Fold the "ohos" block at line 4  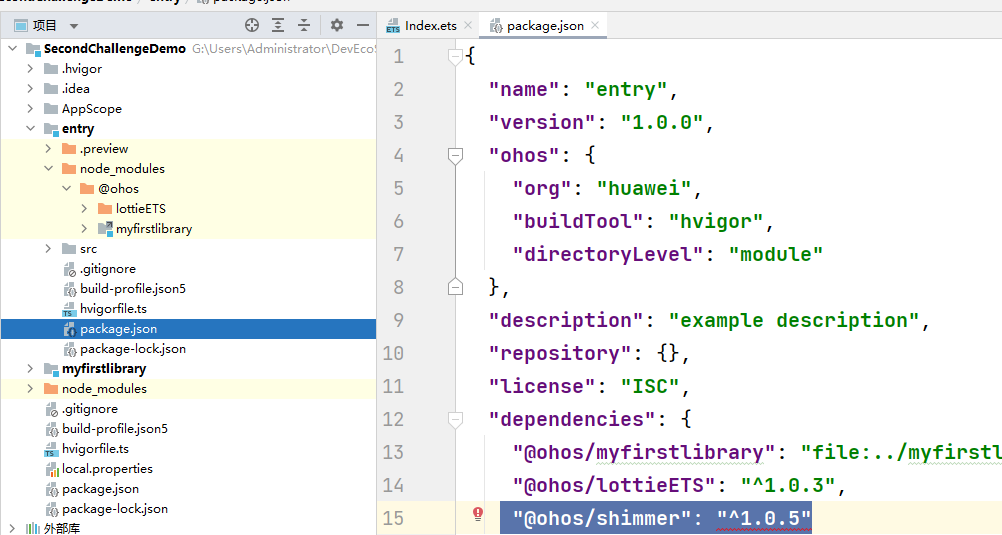click(x=455, y=155)
